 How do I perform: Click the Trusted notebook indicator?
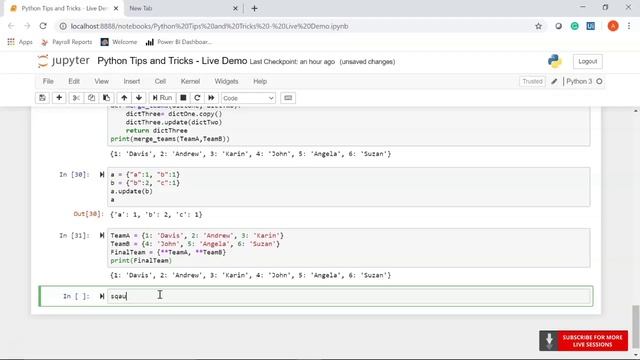[x=532, y=82]
